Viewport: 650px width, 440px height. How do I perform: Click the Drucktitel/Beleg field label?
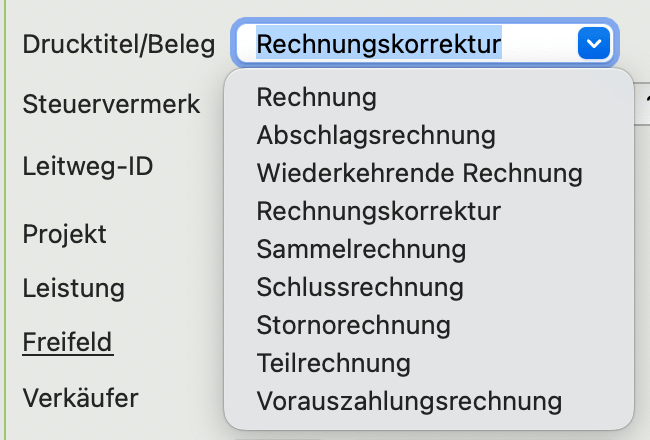pos(118,45)
